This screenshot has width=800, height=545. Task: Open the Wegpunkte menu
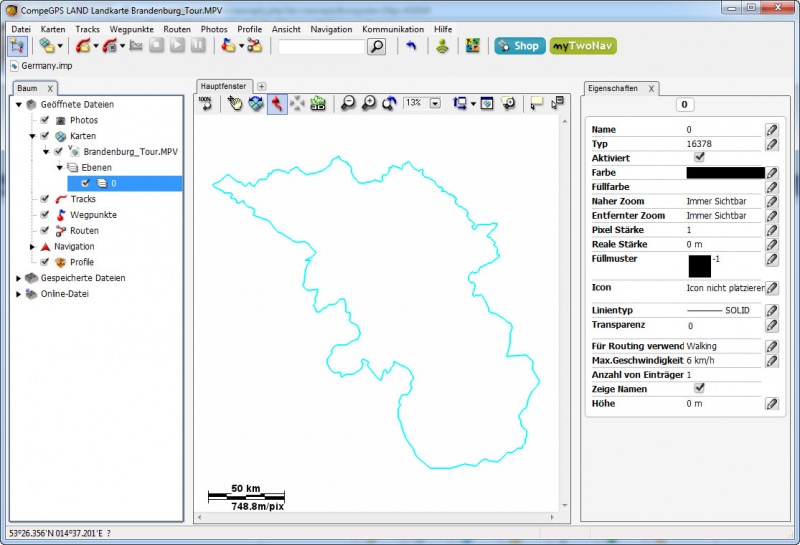coord(131,29)
